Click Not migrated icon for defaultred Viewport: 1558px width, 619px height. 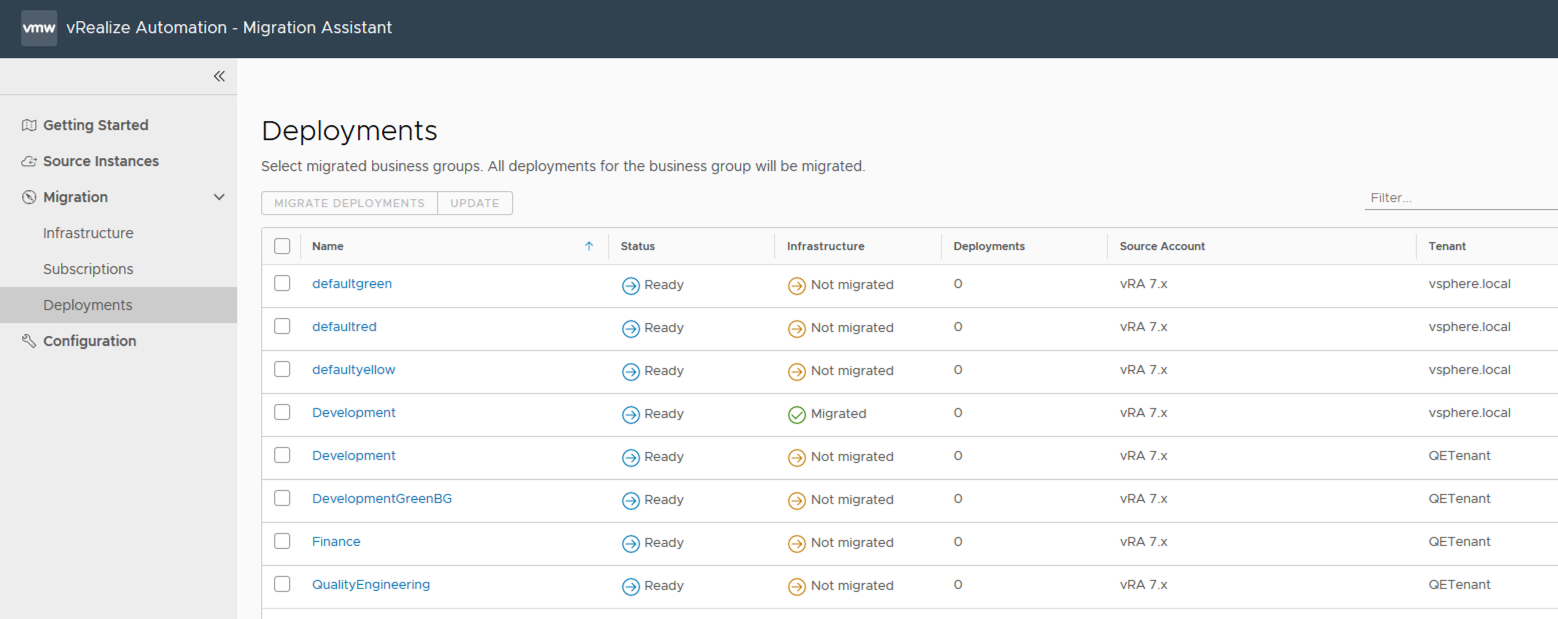797,328
